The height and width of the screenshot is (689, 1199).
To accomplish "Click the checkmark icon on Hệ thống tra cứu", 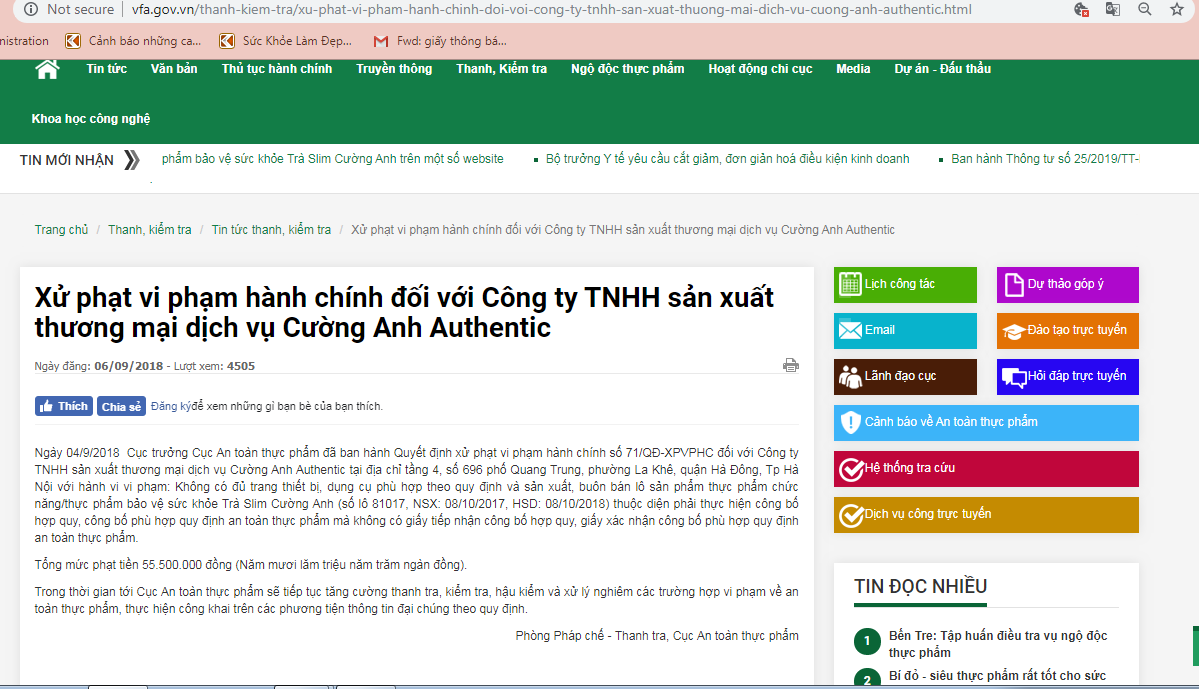I will pyautogui.click(x=851, y=468).
